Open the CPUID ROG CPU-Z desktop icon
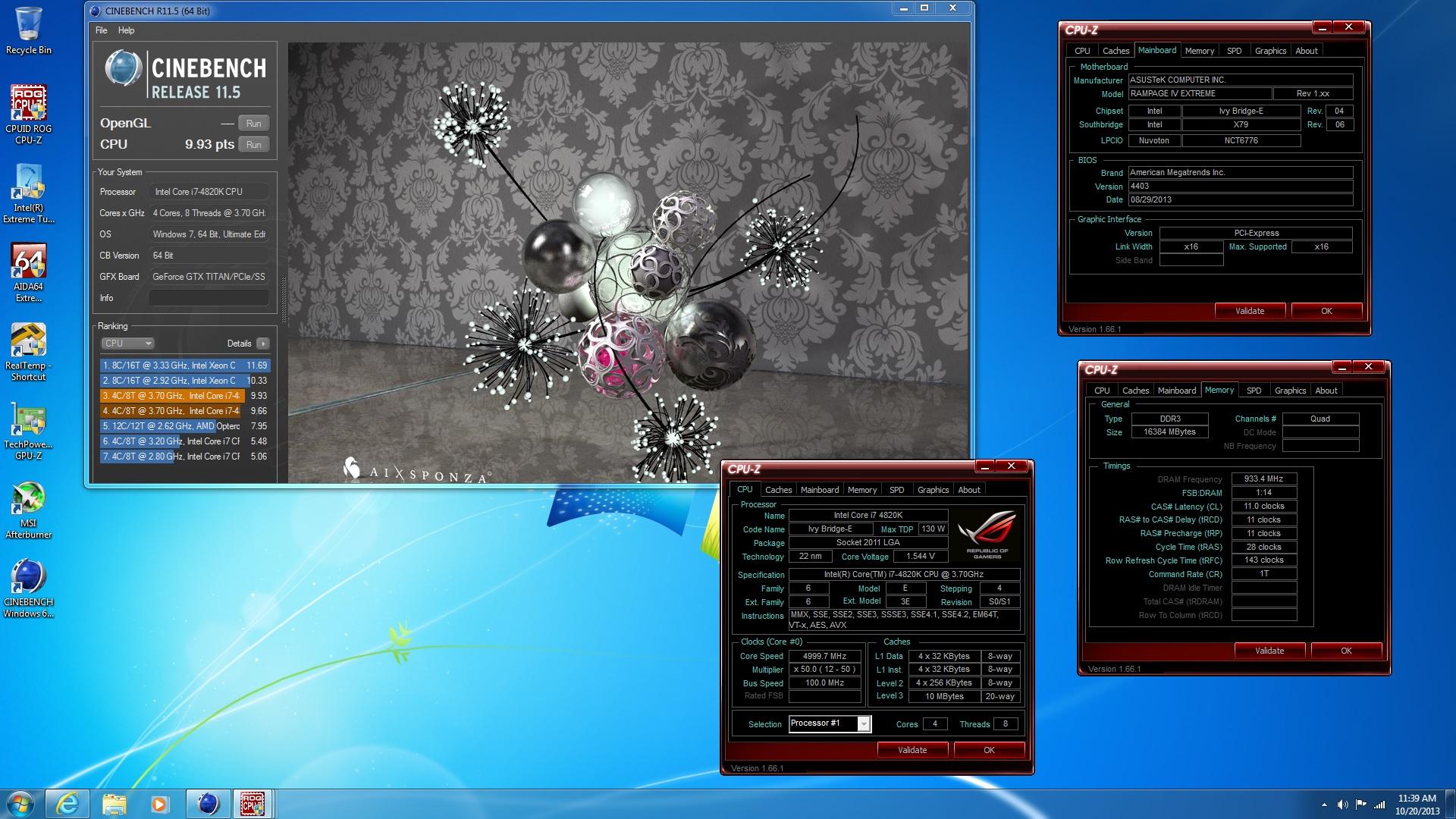Screen dimensions: 1456x819 [28, 114]
